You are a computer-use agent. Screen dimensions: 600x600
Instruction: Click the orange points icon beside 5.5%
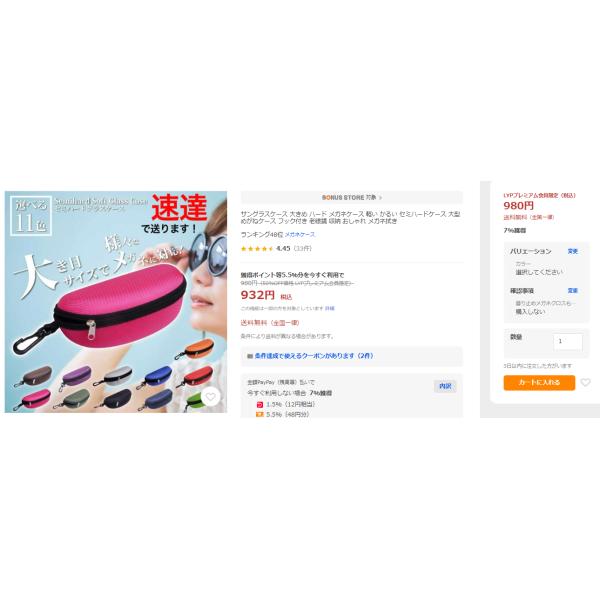click(260, 414)
